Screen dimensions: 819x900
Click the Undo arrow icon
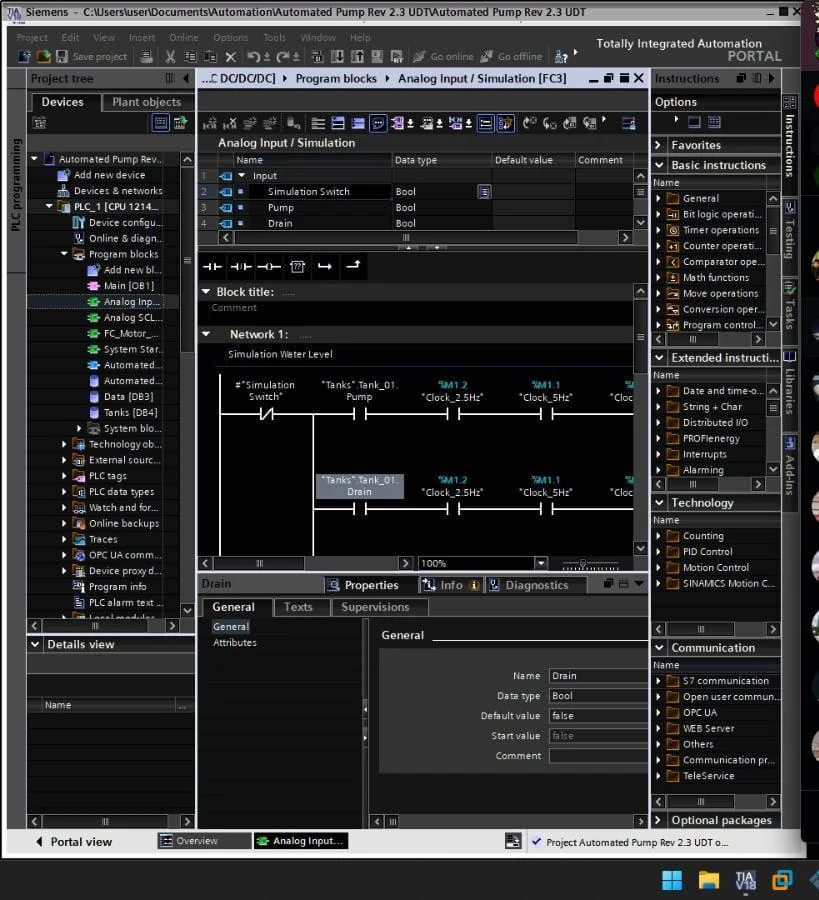[x=253, y=56]
